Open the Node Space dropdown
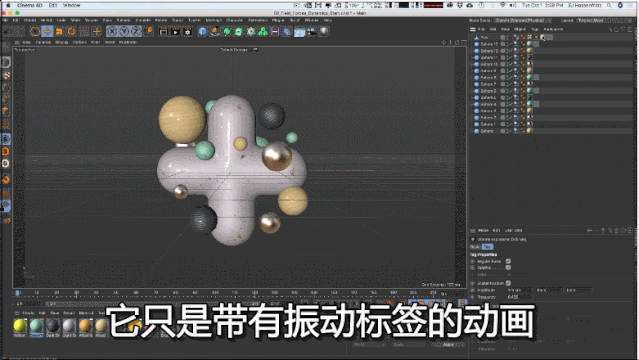The image size is (639, 360). coord(523,20)
